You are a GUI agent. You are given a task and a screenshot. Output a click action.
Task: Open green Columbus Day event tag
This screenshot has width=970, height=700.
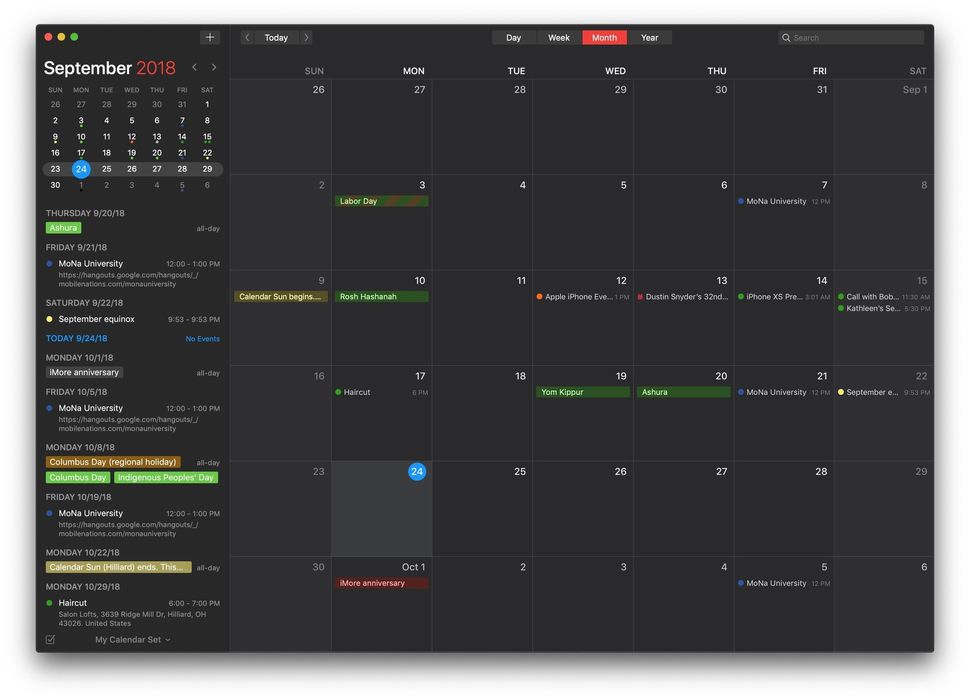coord(78,477)
